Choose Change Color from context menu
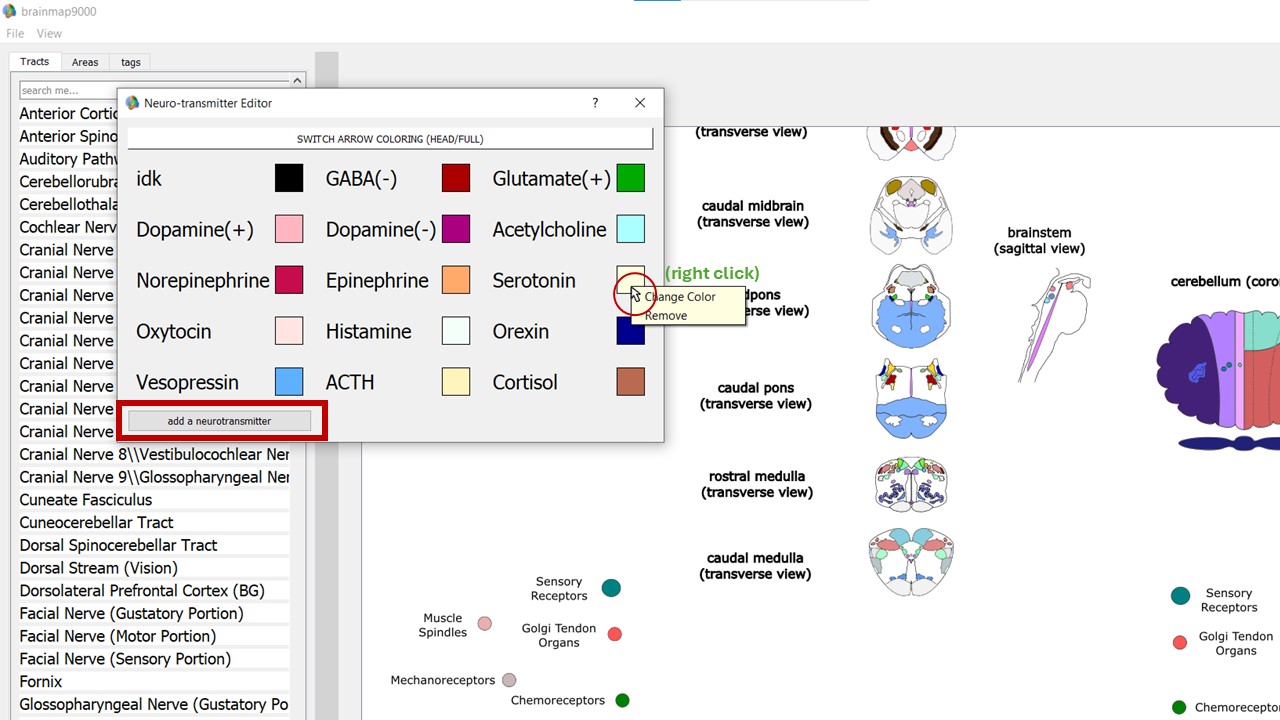The height and width of the screenshot is (720, 1280). click(x=680, y=297)
